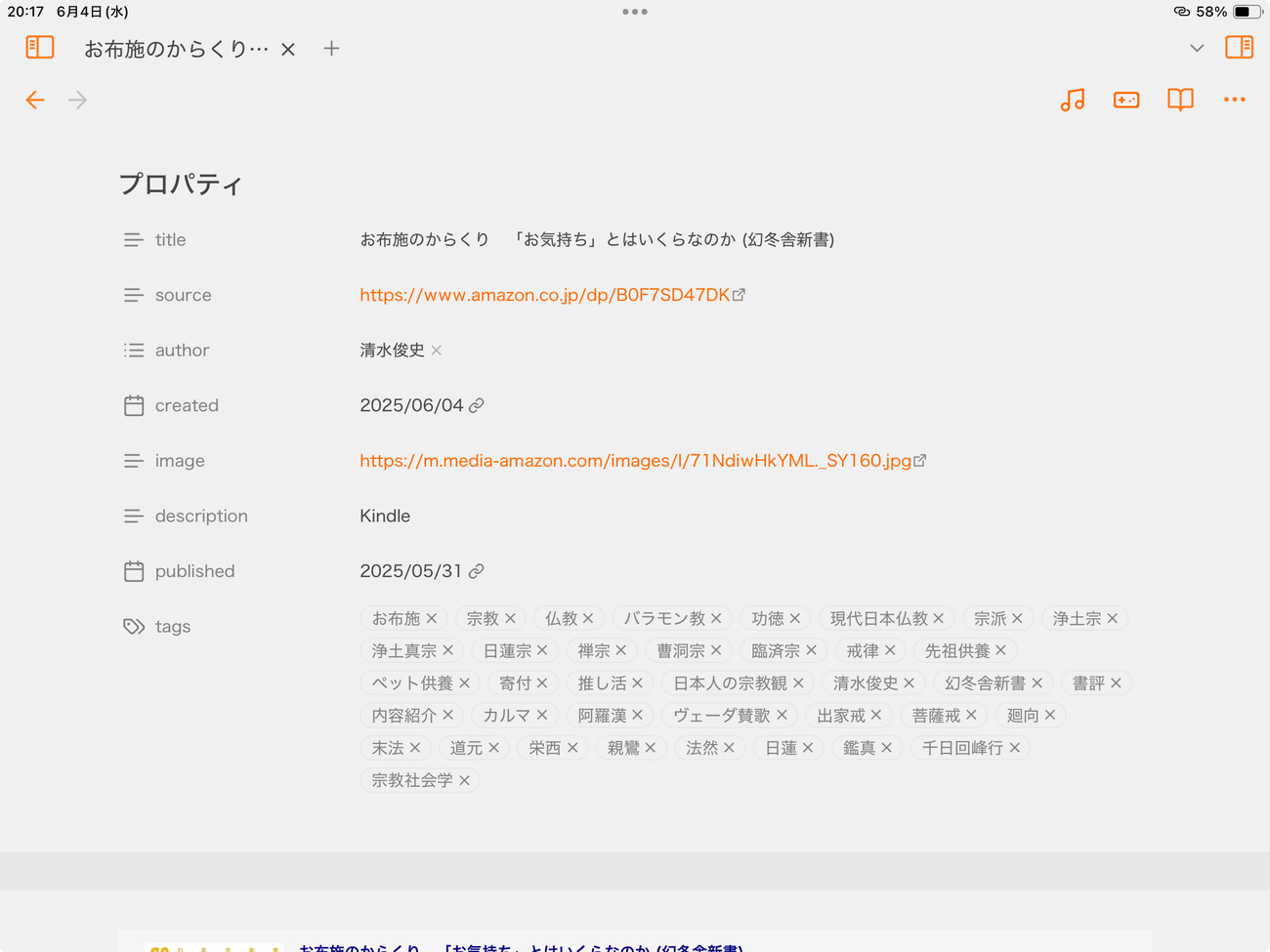Open a new tab with plus
The height and width of the screenshot is (952, 1270).
pos(331,49)
